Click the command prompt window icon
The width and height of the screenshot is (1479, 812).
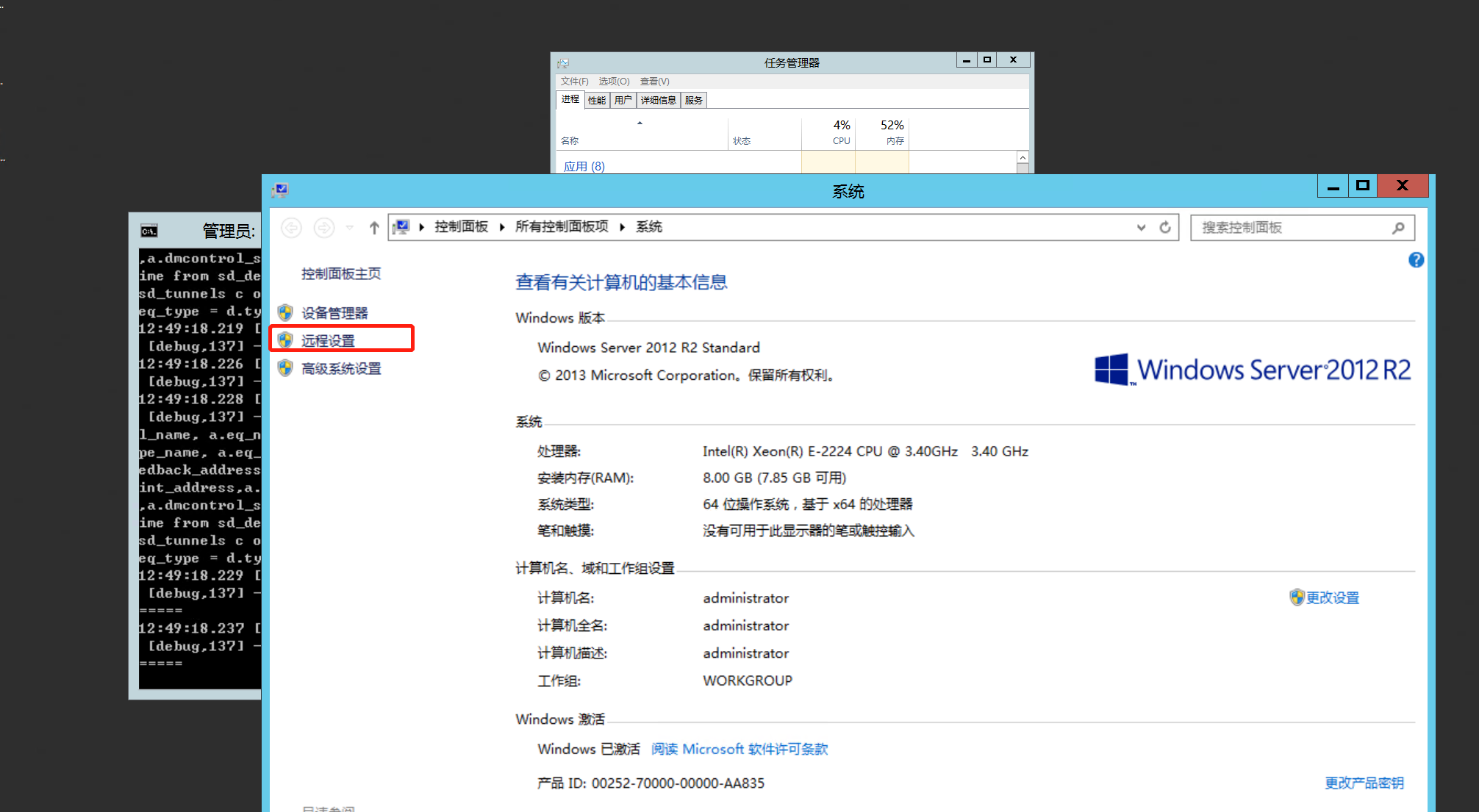tap(149, 231)
